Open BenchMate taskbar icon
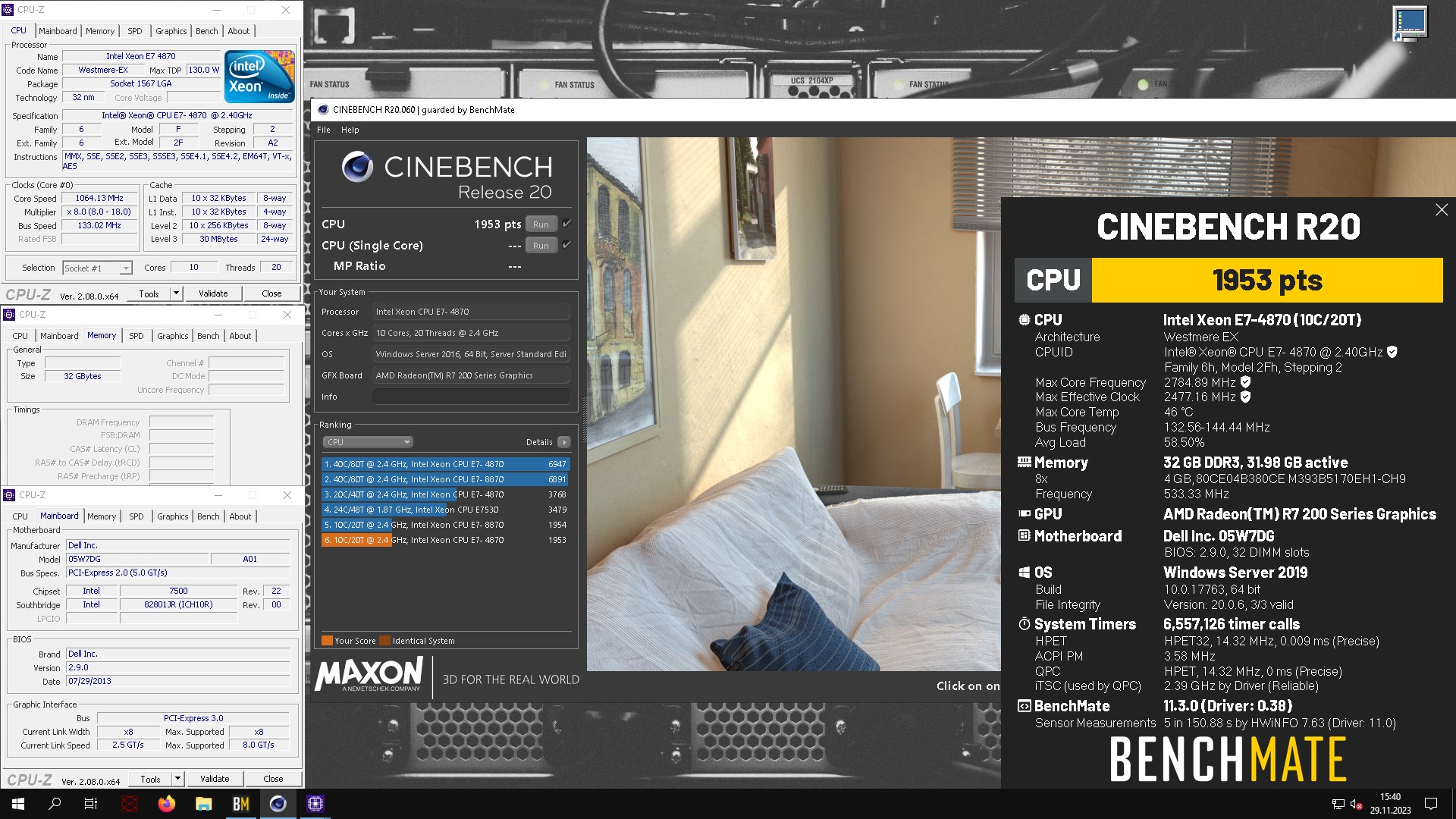1456x819 pixels. tap(240, 804)
